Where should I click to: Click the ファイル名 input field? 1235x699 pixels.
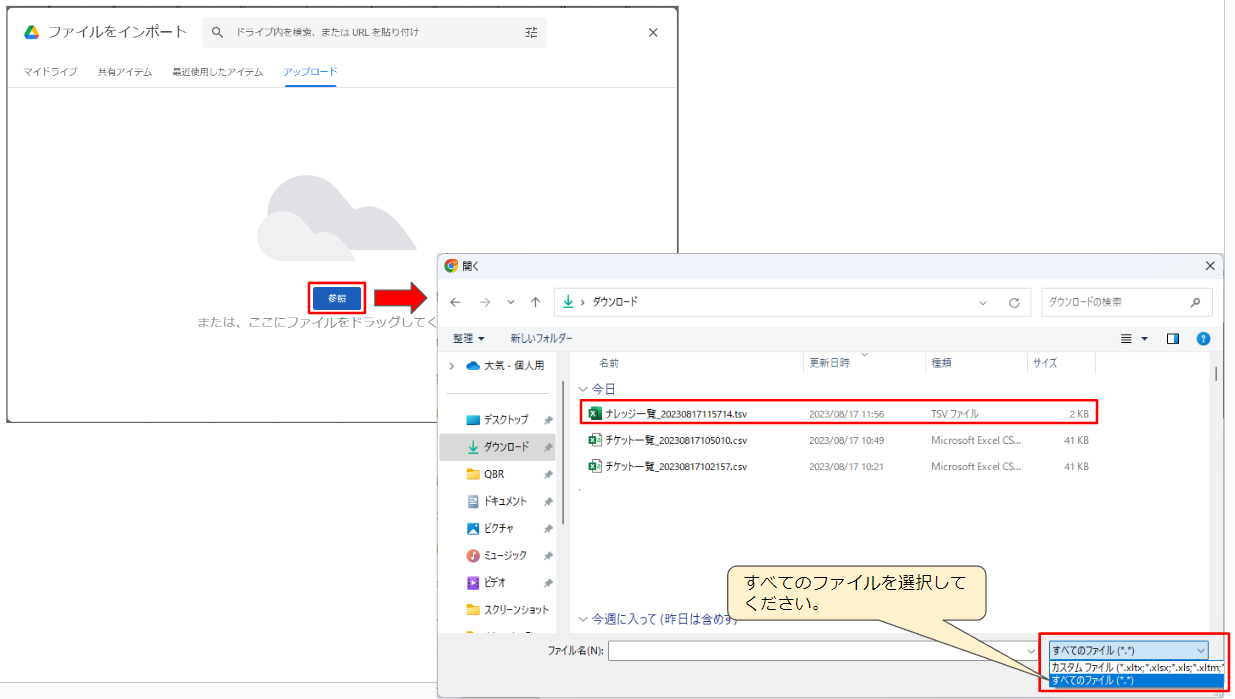pyautogui.click(x=820, y=651)
